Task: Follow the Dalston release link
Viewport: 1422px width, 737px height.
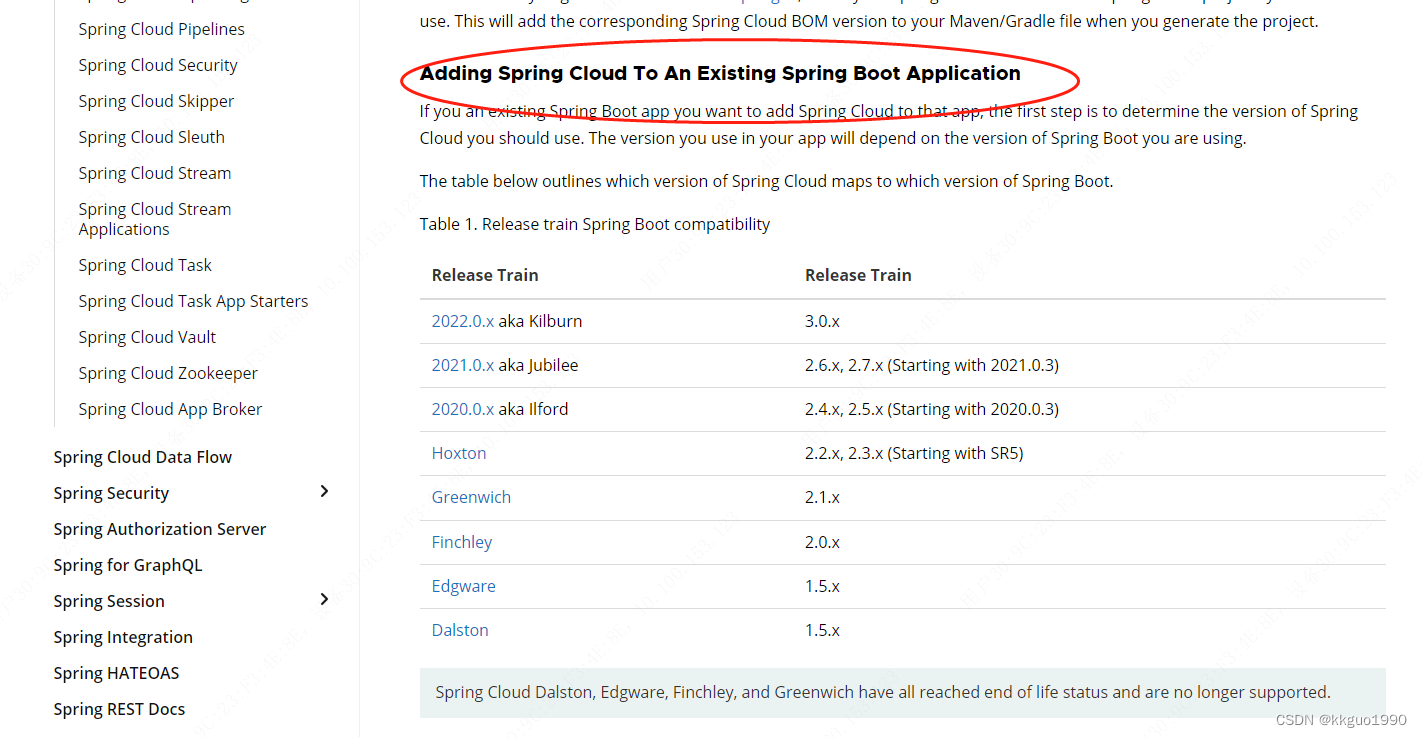Action: click(460, 629)
